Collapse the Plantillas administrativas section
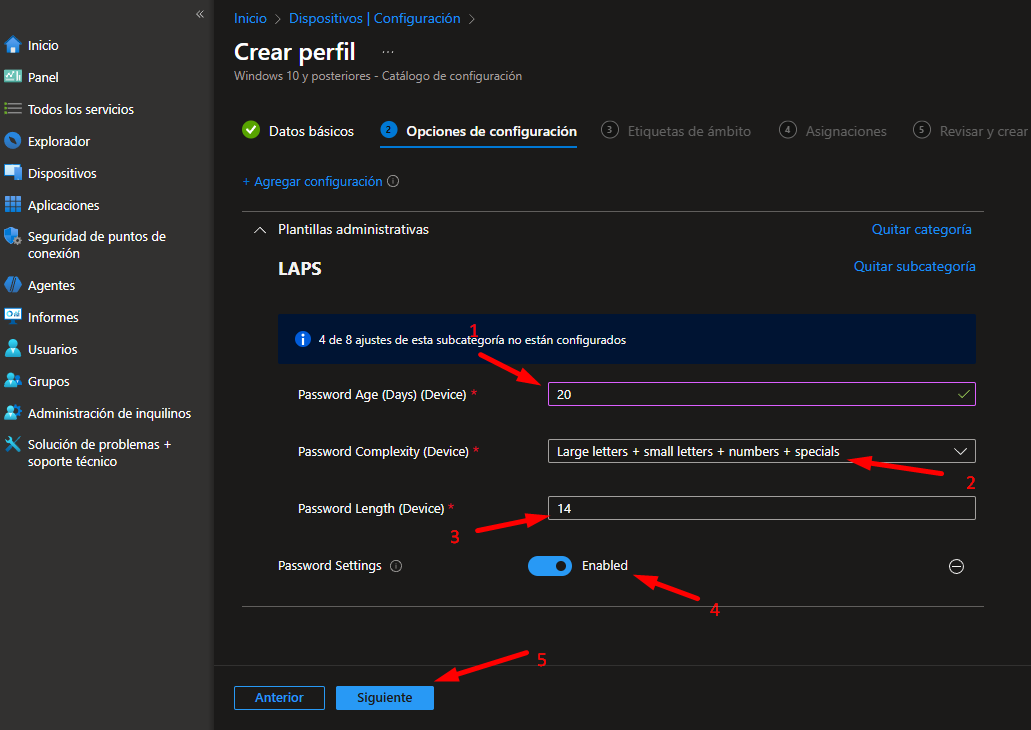The width and height of the screenshot is (1031, 730). point(261,230)
